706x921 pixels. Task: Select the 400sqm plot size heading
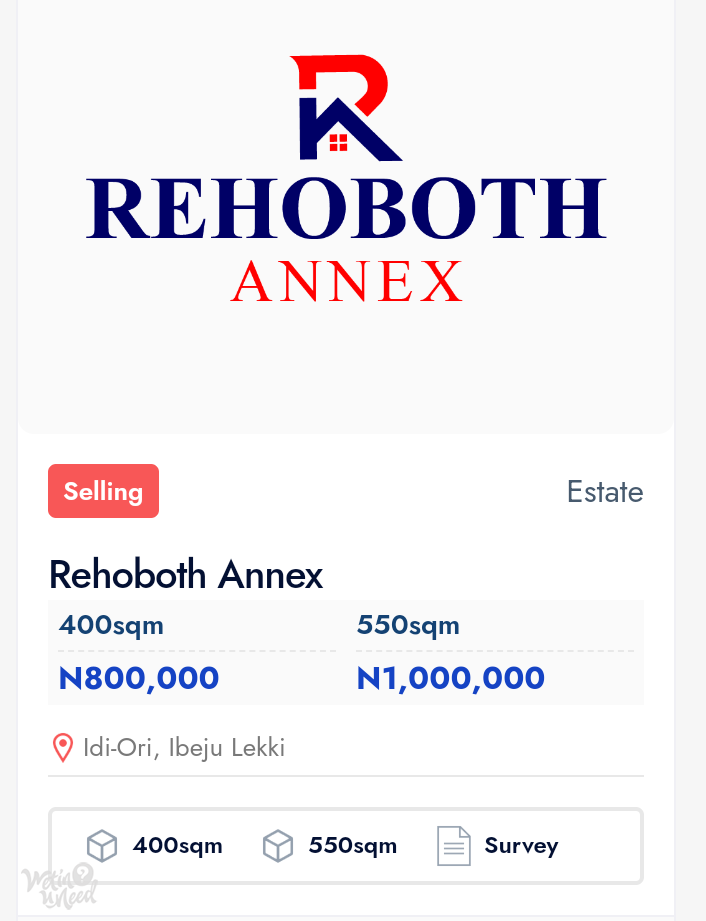coord(111,625)
